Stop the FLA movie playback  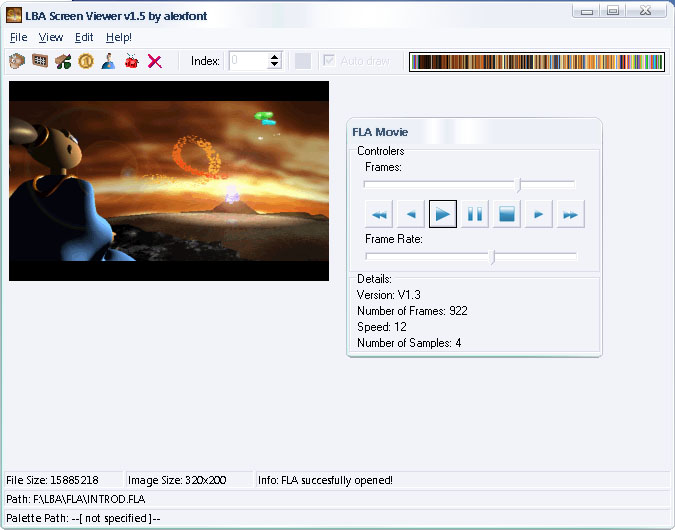507,214
